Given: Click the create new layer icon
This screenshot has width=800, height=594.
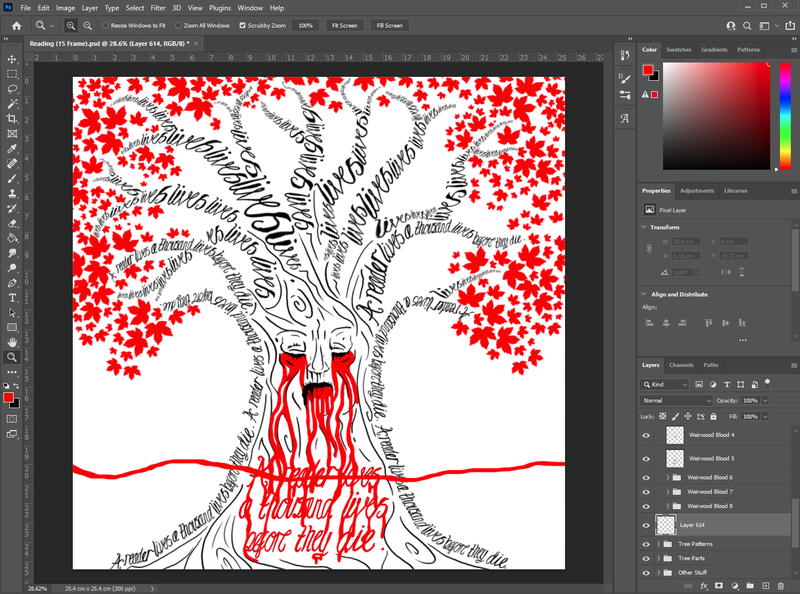Looking at the screenshot, I should point(765,585).
